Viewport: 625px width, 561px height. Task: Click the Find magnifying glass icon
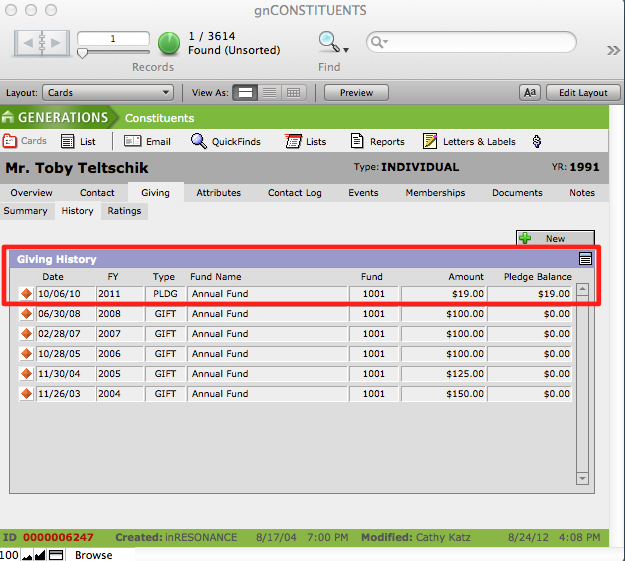pos(327,42)
